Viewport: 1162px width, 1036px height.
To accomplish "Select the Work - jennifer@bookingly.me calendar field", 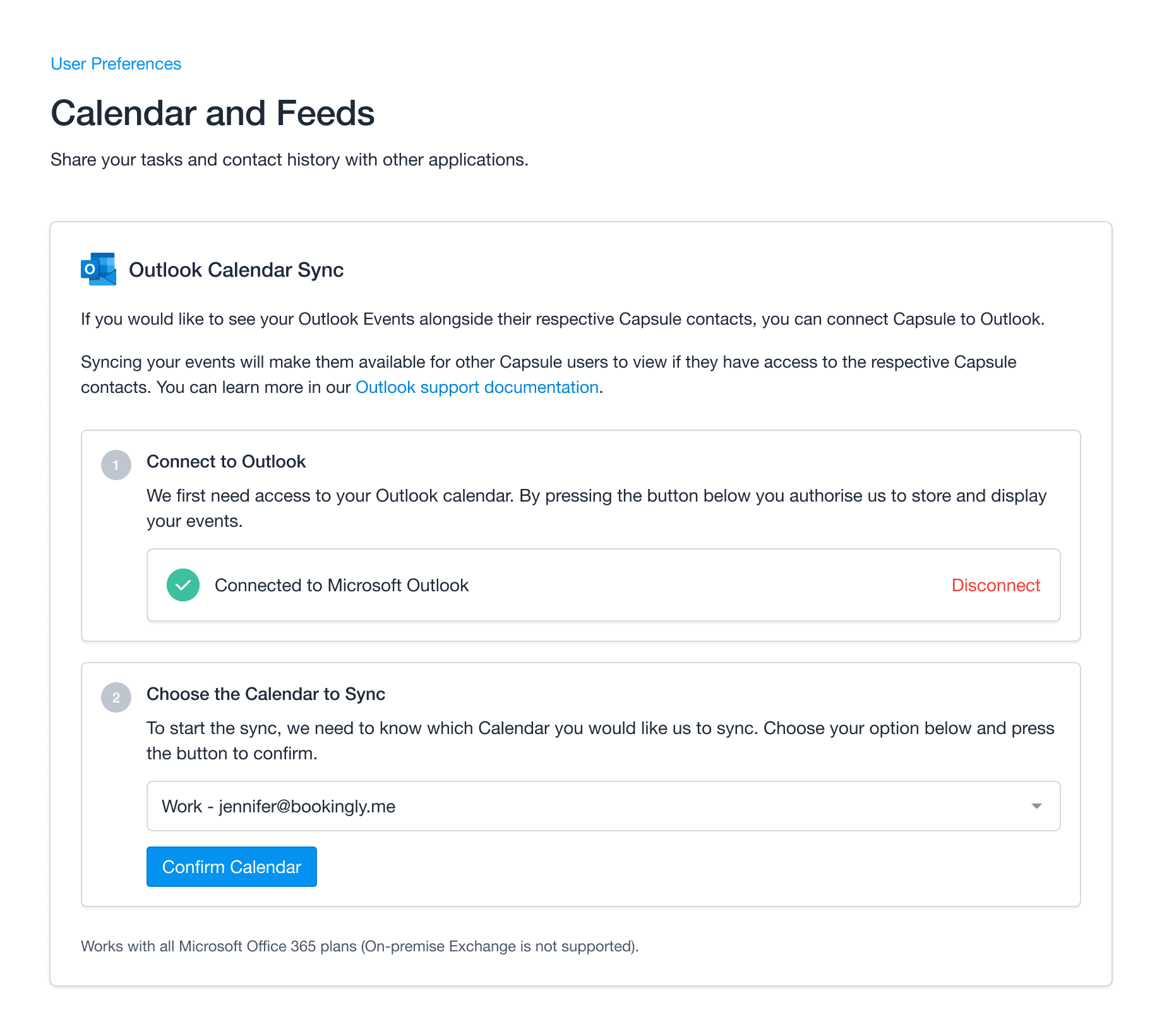I will pyautogui.click(x=603, y=806).
